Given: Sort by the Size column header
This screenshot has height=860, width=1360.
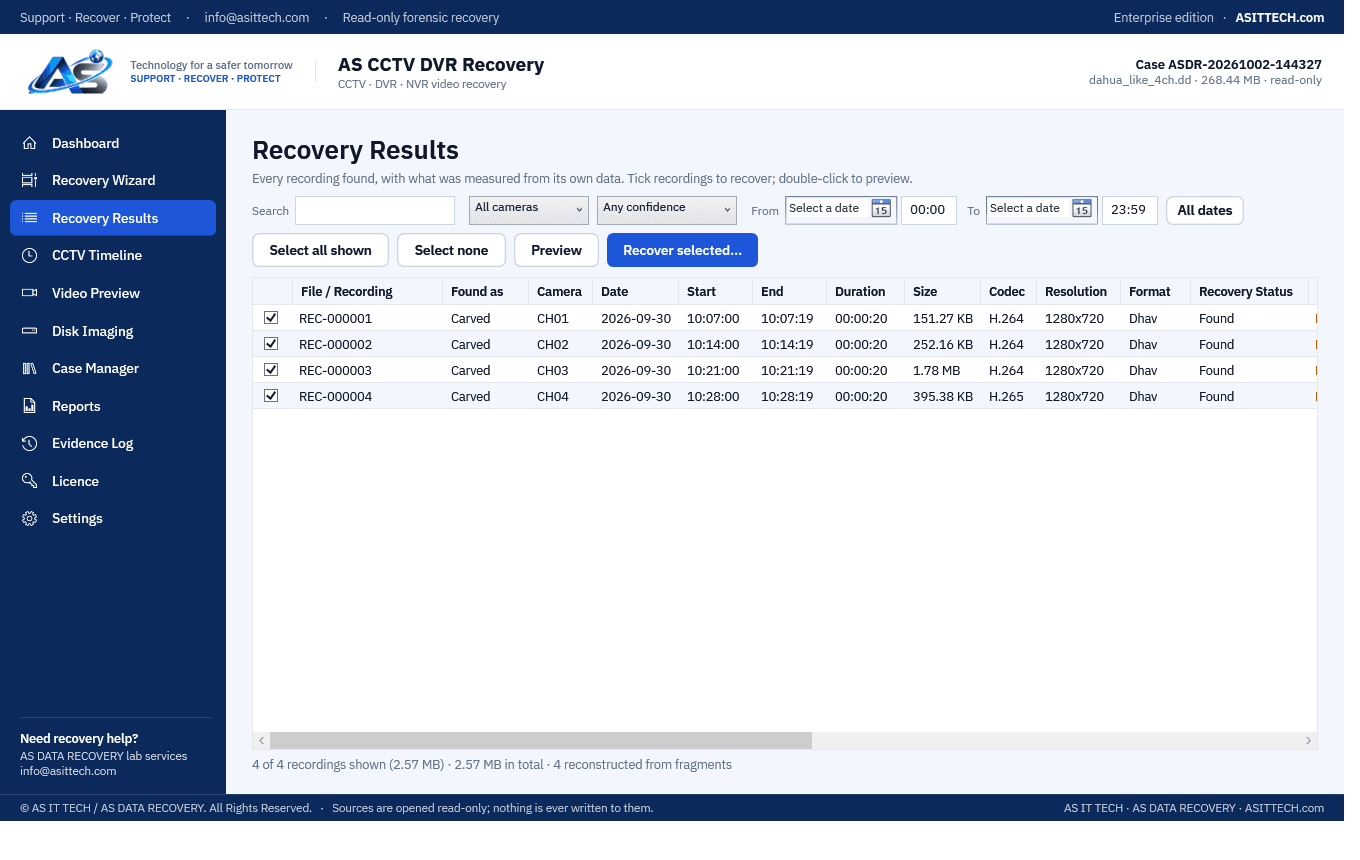Looking at the screenshot, I should [943, 291].
